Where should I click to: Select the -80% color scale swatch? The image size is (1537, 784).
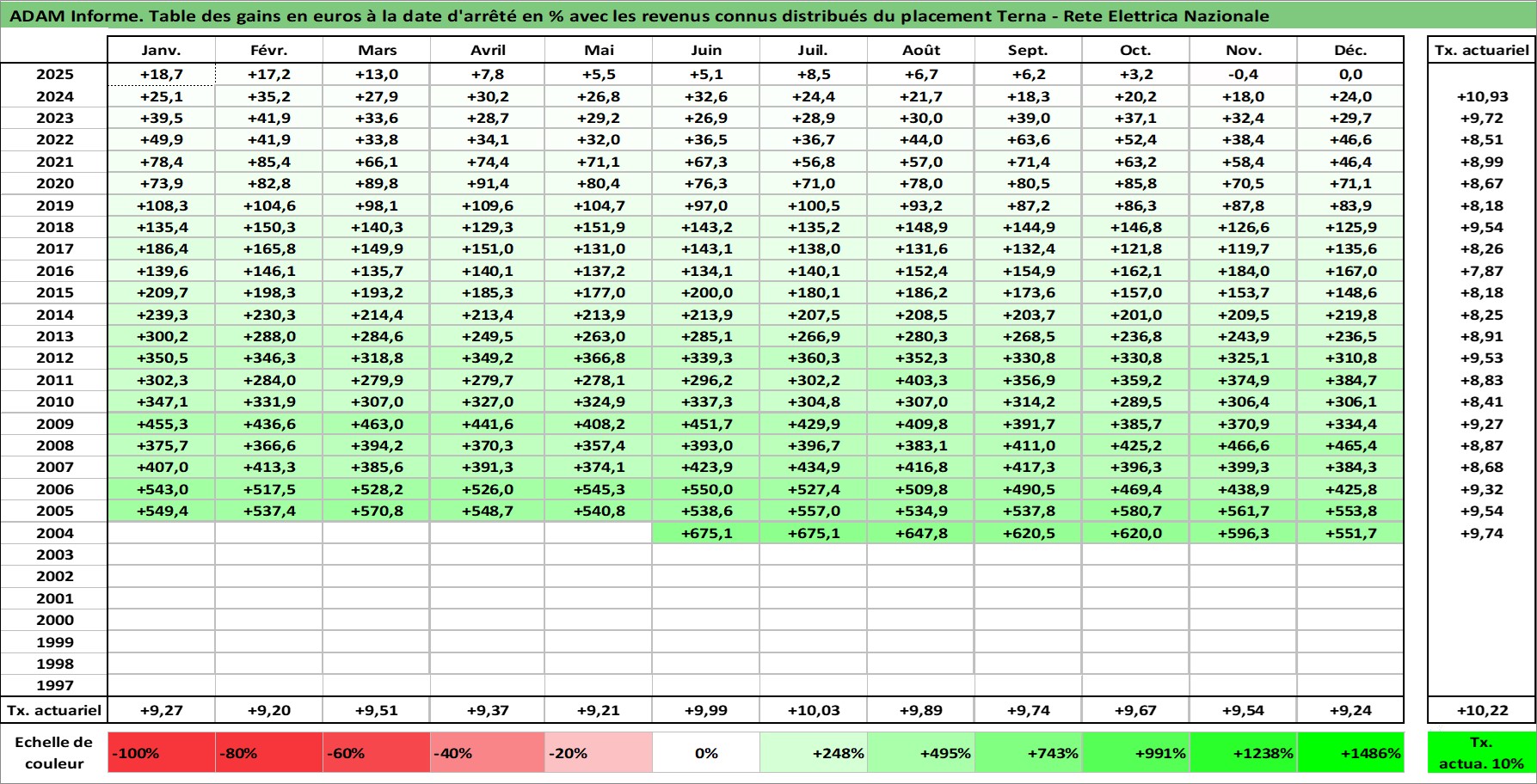tap(269, 753)
